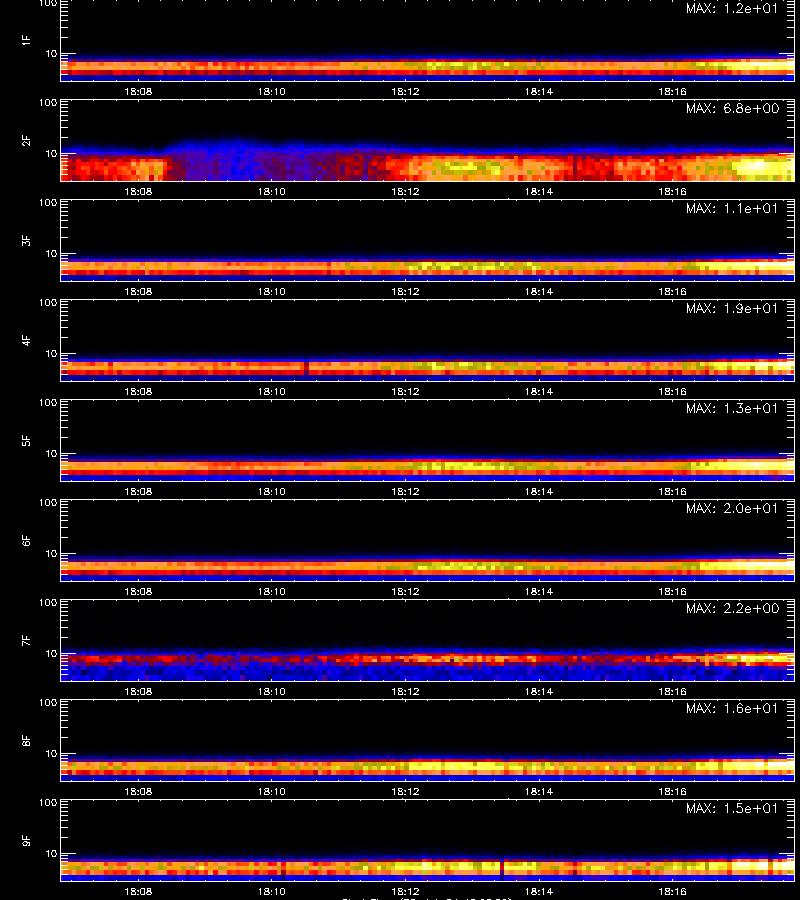Click the 18:10 tick label under panel 1F

[271, 91]
